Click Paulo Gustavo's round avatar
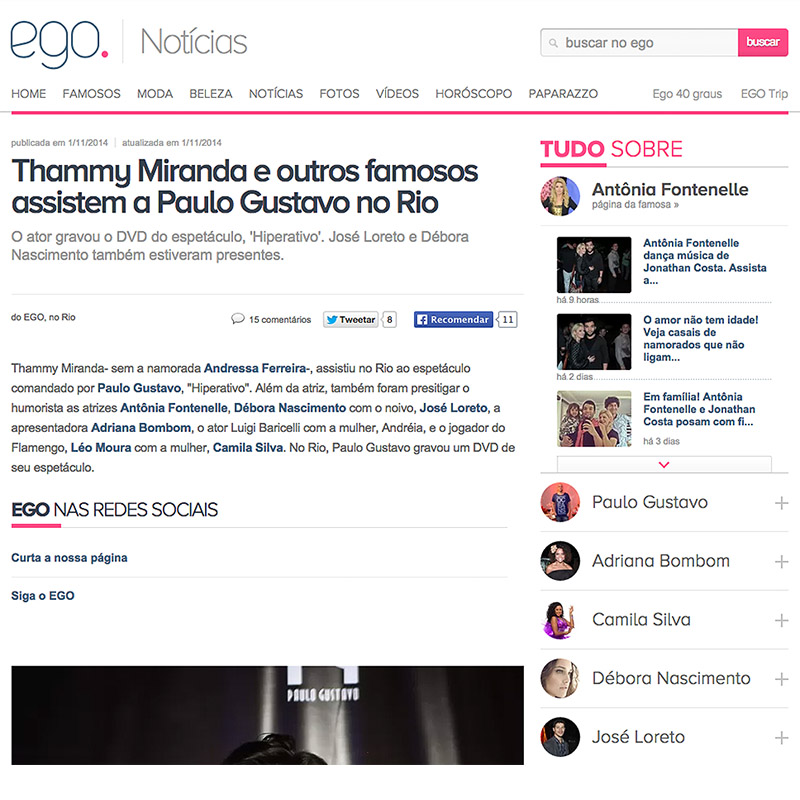800x800 pixels. coord(560,502)
